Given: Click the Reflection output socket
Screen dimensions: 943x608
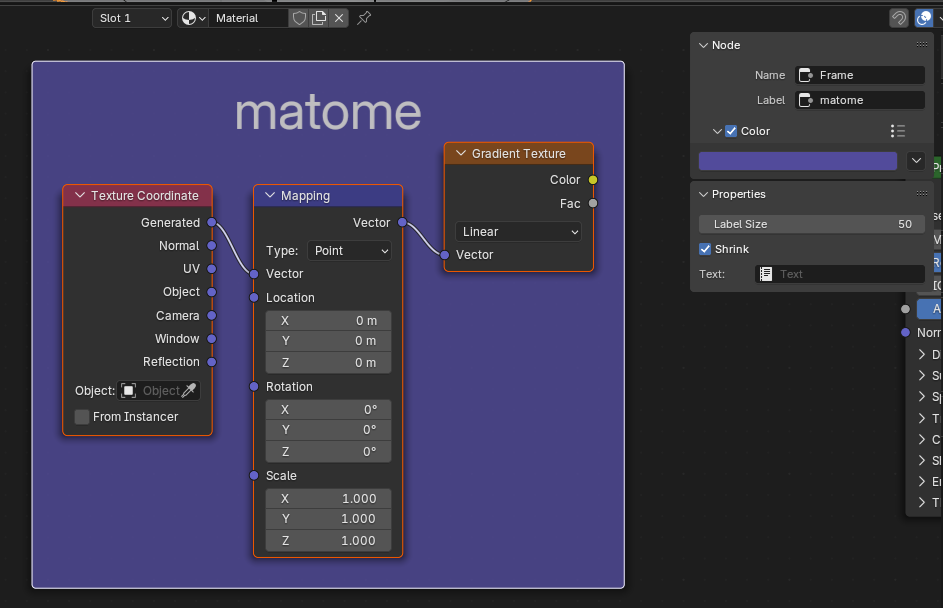Looking at the screenshot, I should [212, 362].
